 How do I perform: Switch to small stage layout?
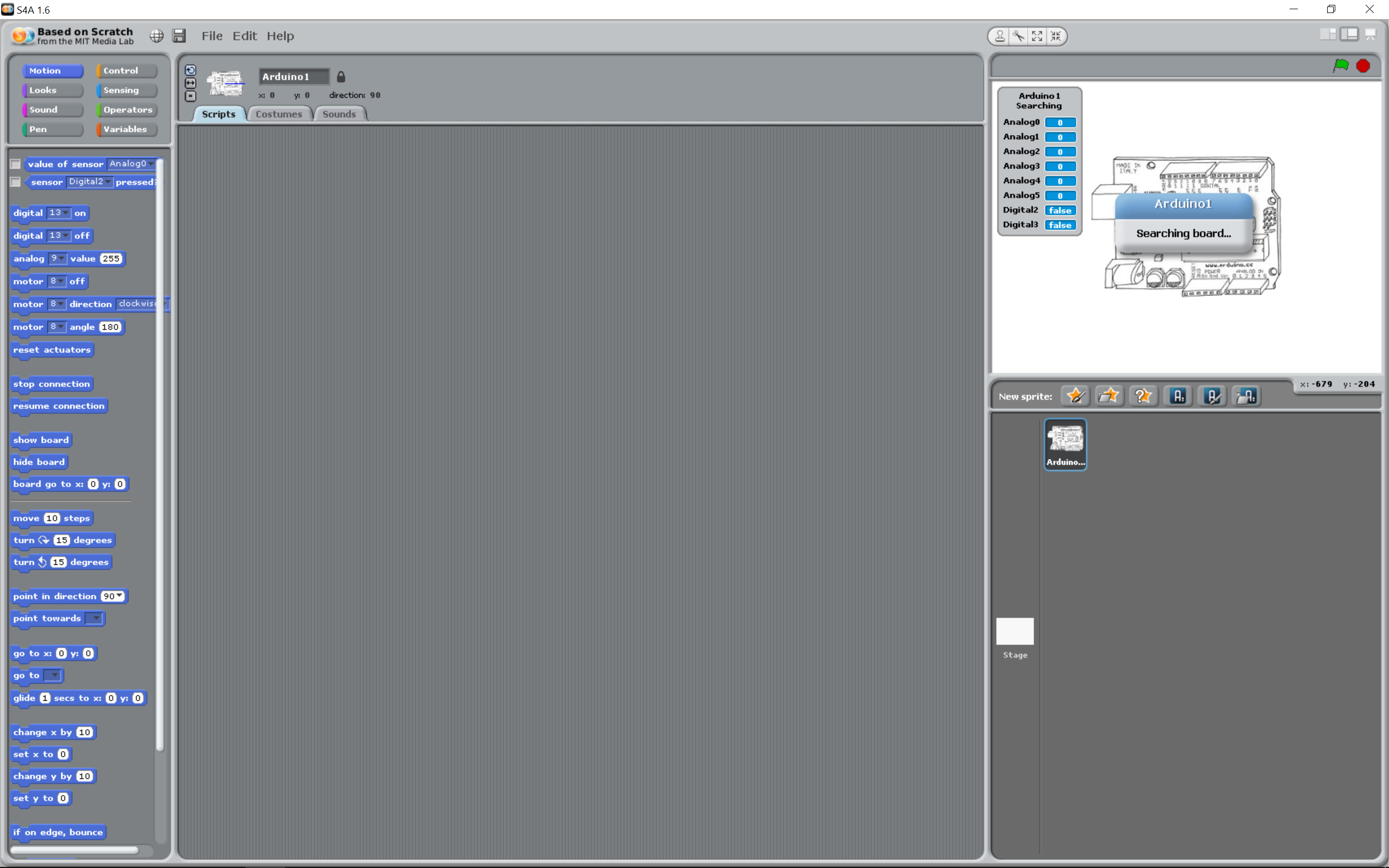(x=1328, y=34)
